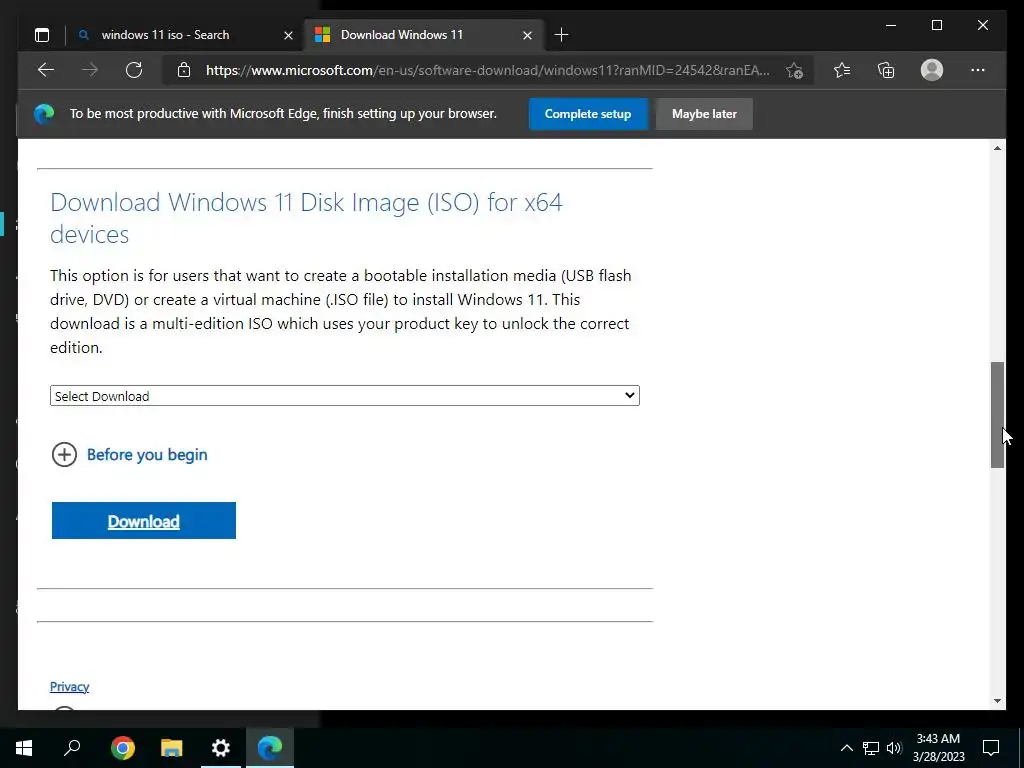Open the Windows Start menu

pyautogui.click(x=24, y=748)
